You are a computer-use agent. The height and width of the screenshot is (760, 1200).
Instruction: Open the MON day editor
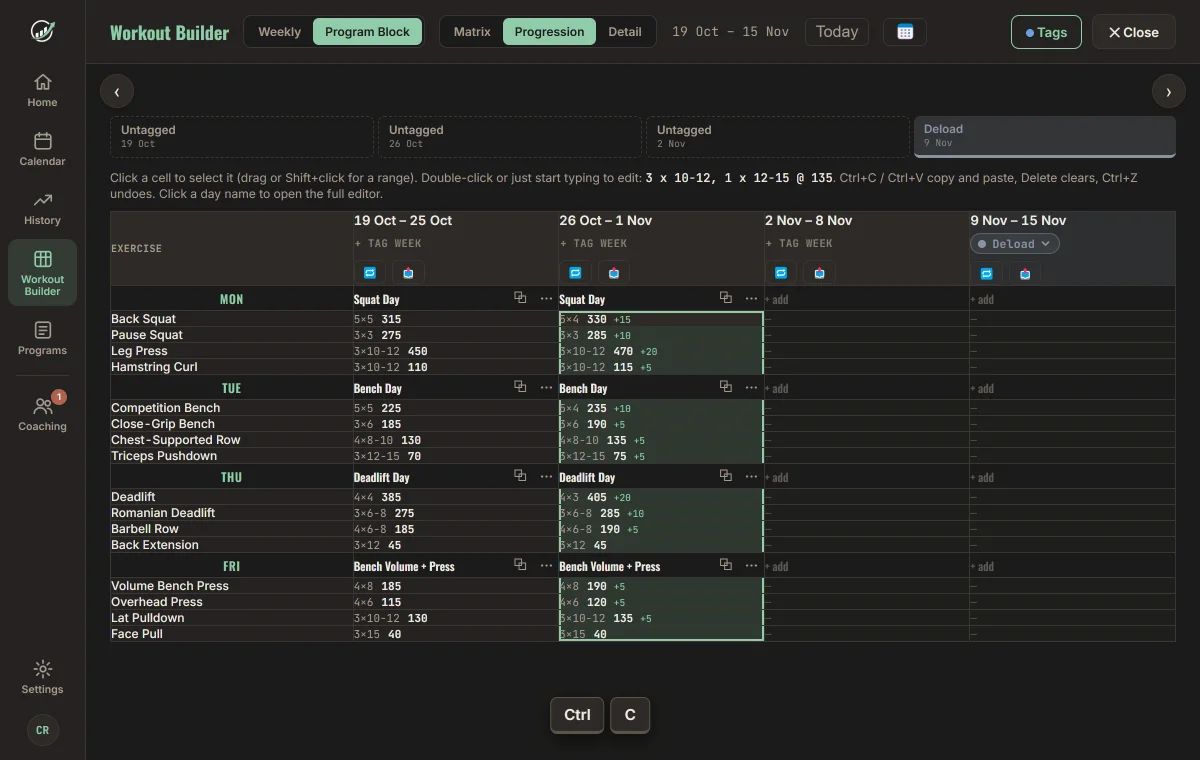click(x=231, y=299)
